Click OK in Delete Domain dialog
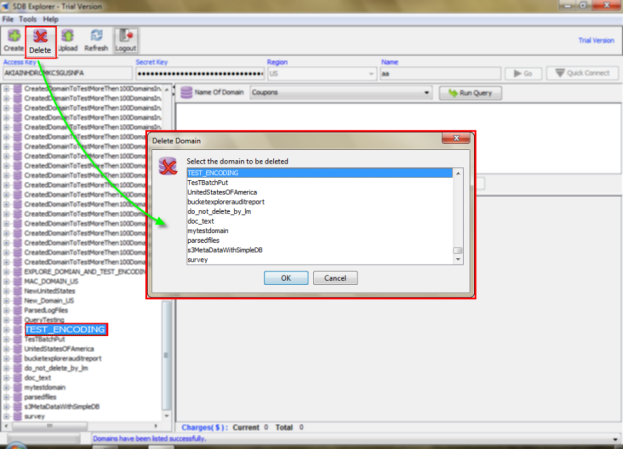 pos(286,278)
